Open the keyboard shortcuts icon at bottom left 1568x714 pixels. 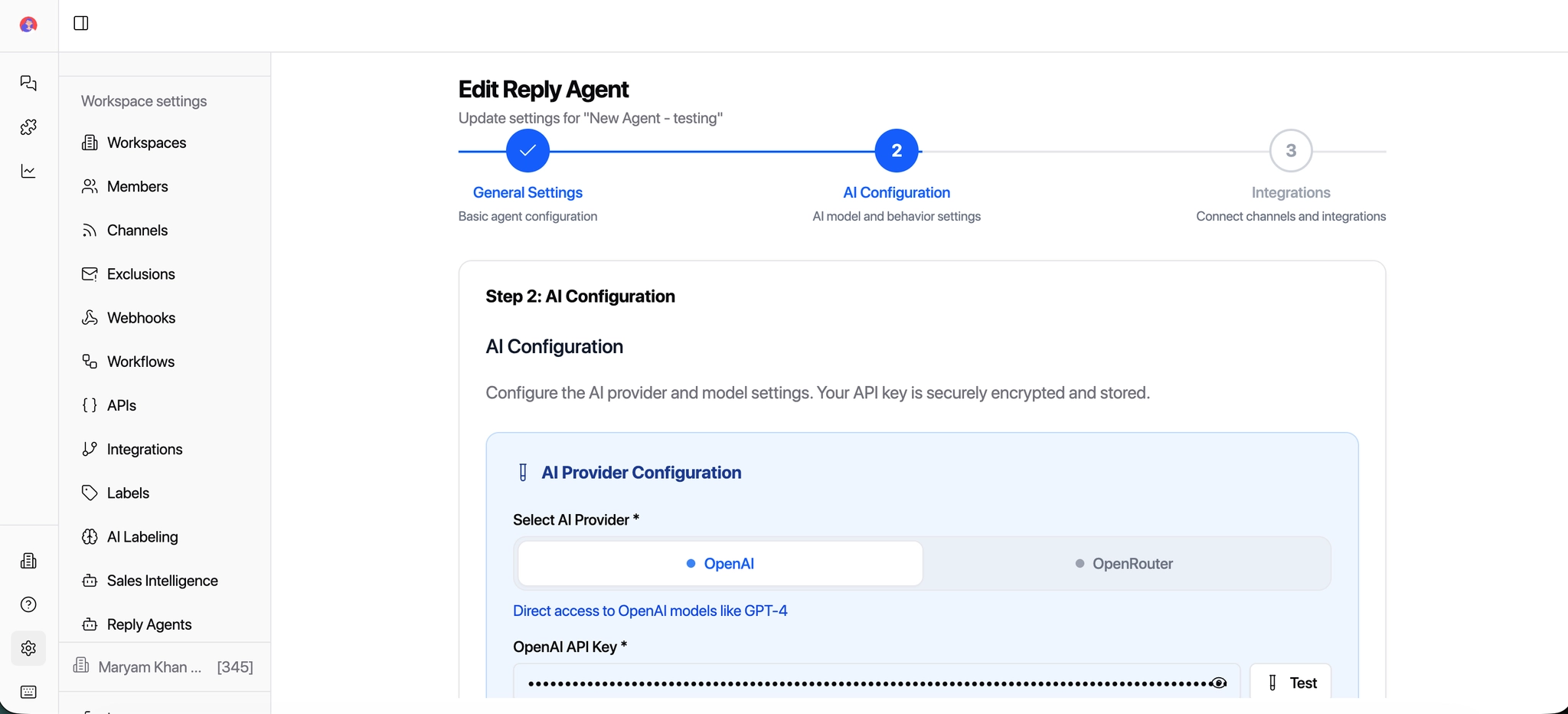click(28, 692)
